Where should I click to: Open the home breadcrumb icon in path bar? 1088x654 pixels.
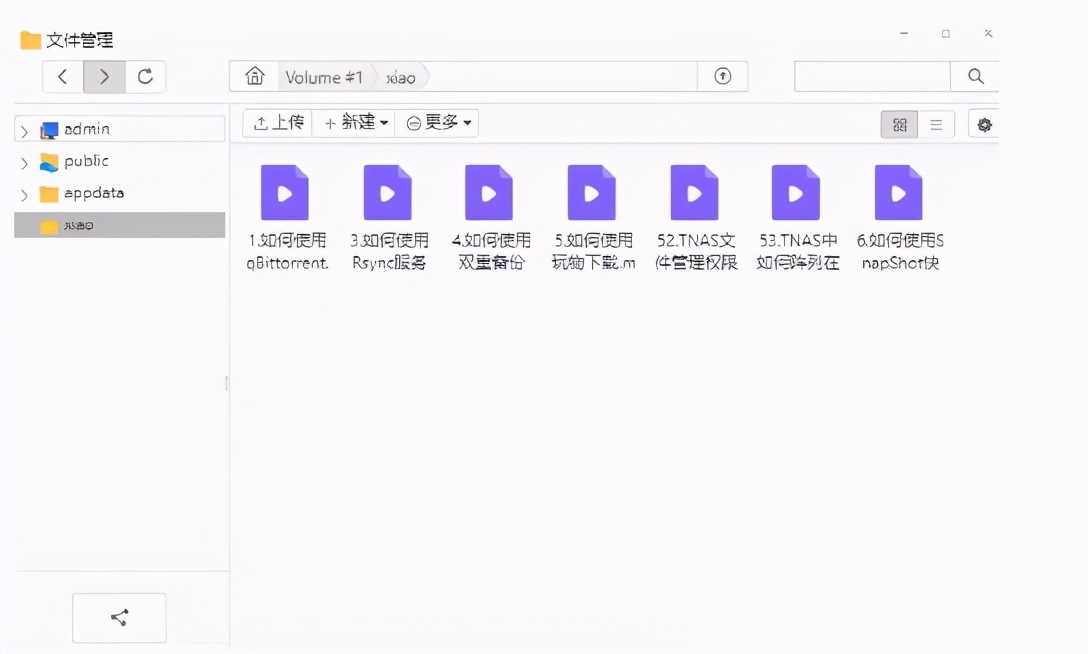254,76
